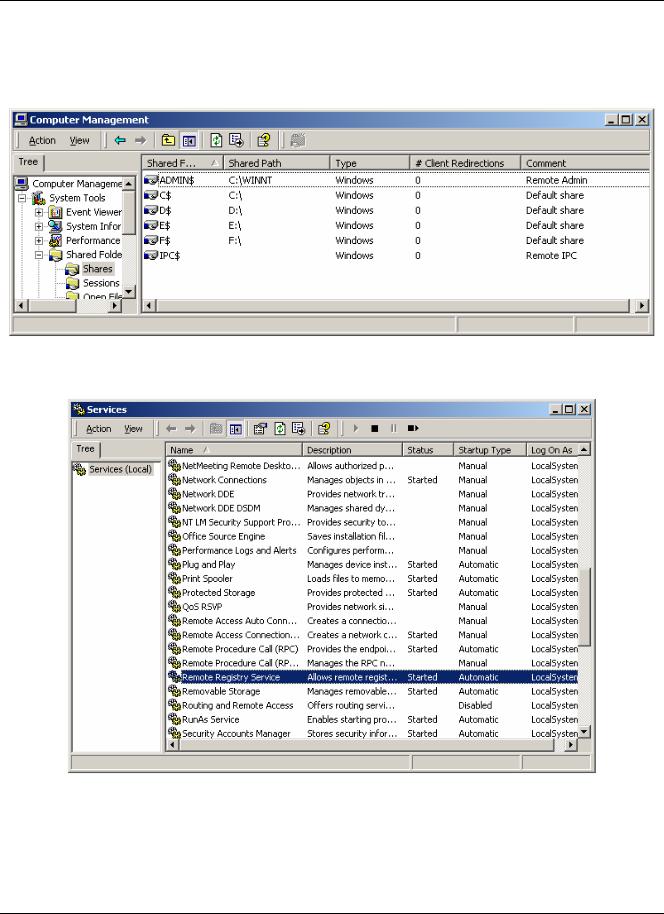This screenshot has height=914, width=664.
Task: Click Export List icon in Computer Management toolbar
Action: click(x=236, y=140)
